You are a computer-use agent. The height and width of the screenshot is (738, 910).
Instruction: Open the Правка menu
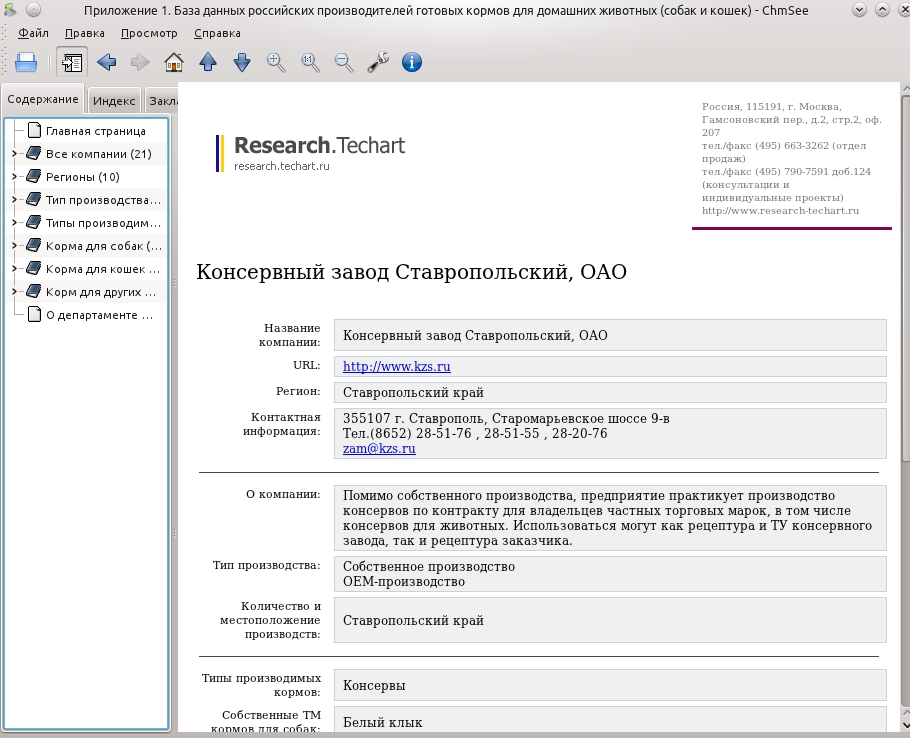(x=85, y=33)
